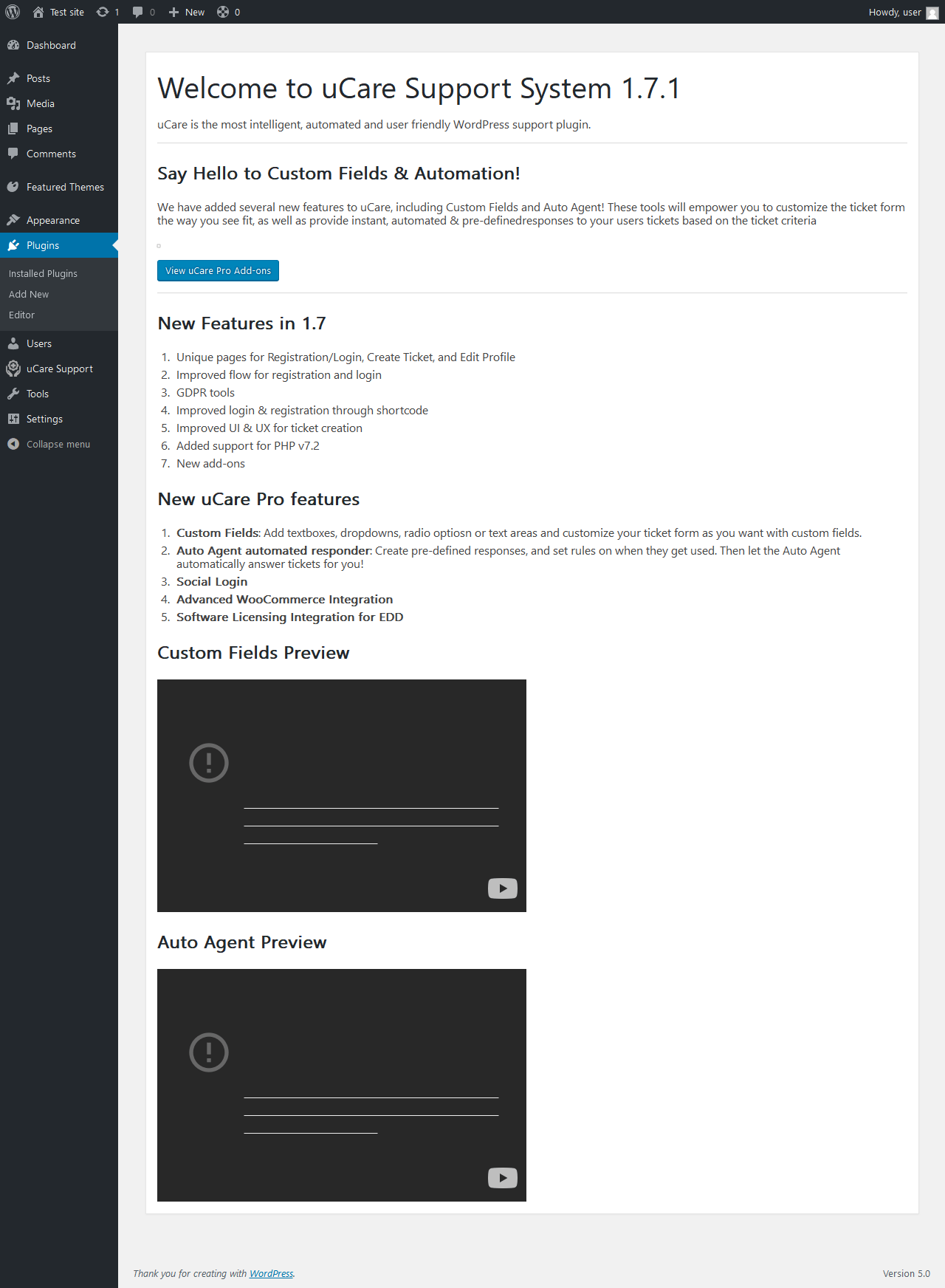This screenshot has width=945, height=1288.
Task: Click the "New add-ons" list item
Action: coord(210,463)
